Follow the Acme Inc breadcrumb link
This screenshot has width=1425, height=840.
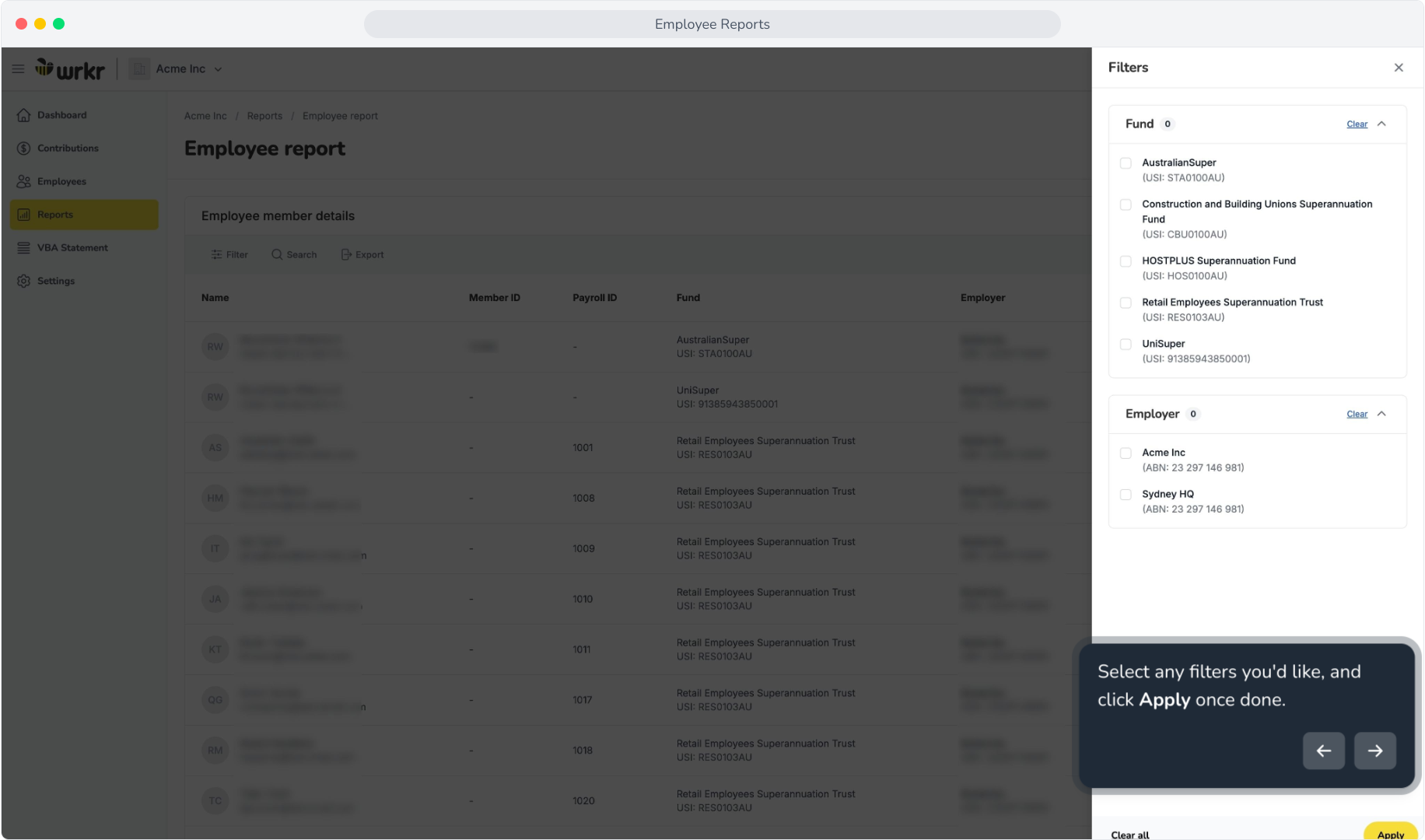[205, 116]
